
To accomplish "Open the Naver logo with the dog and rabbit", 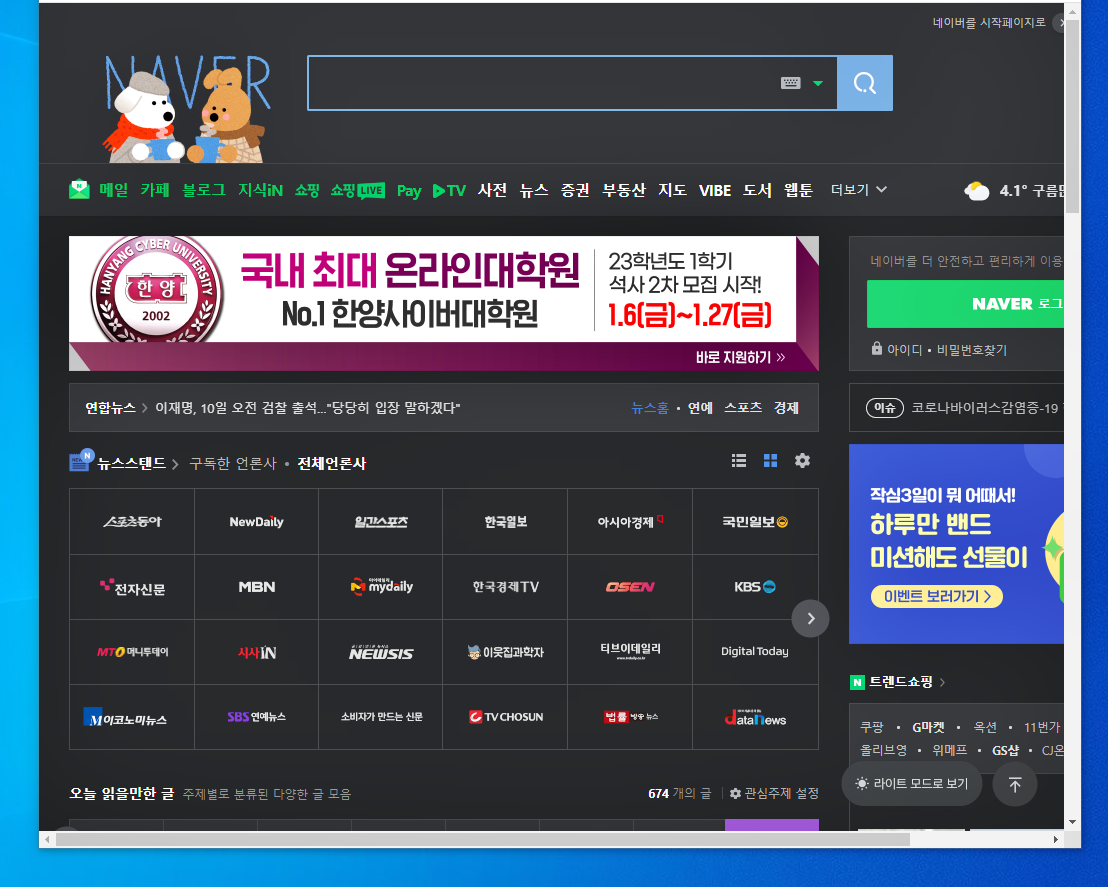I will 188,108.
